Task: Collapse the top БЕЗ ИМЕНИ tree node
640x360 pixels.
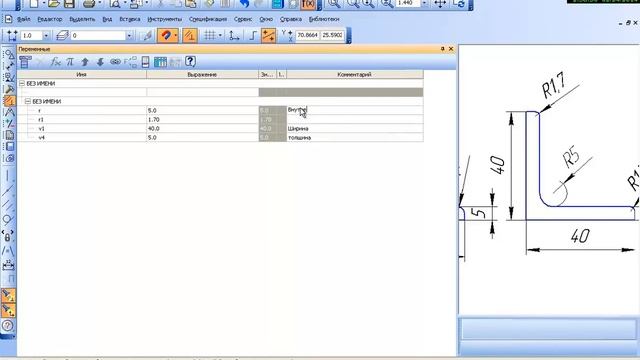Action: pos(22,83)
